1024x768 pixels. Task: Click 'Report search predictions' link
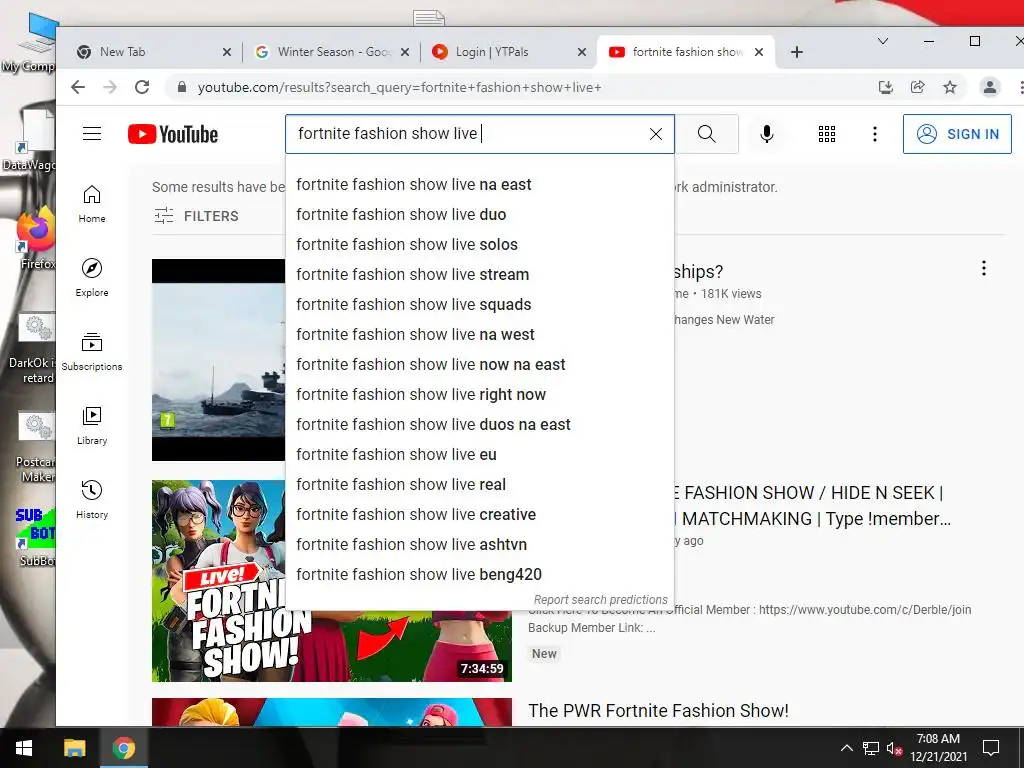tap(600, 600)
